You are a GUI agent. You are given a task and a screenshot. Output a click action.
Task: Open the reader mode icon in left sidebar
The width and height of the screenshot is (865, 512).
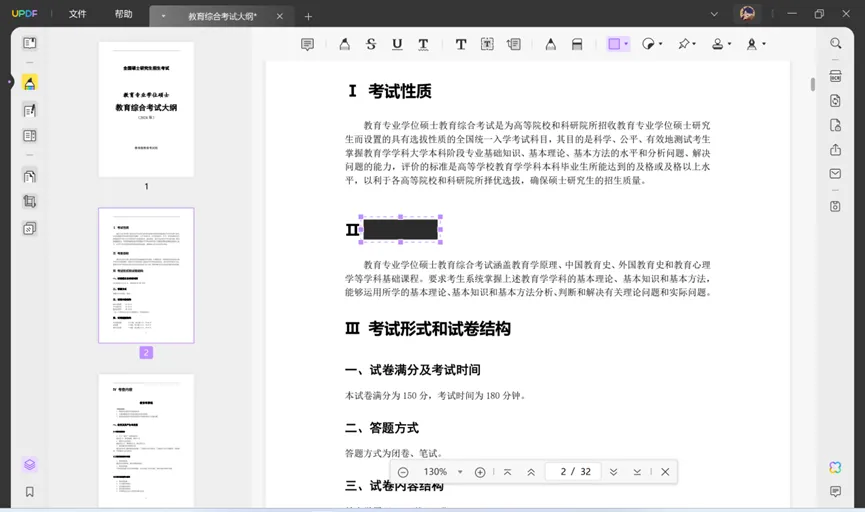[x=30, y=43]
